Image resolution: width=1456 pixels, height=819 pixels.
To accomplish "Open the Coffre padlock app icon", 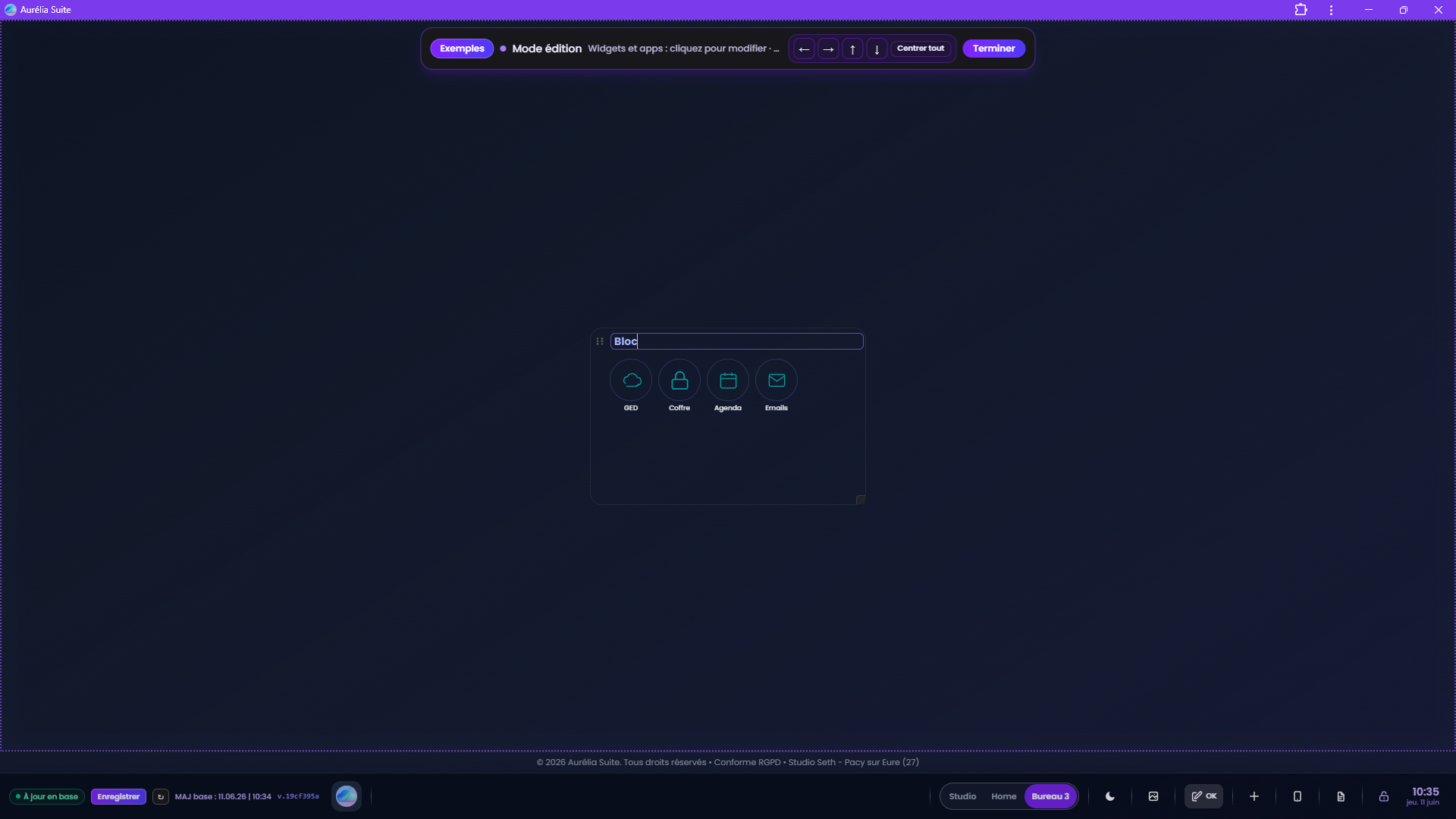I will [x=679, y=380].
